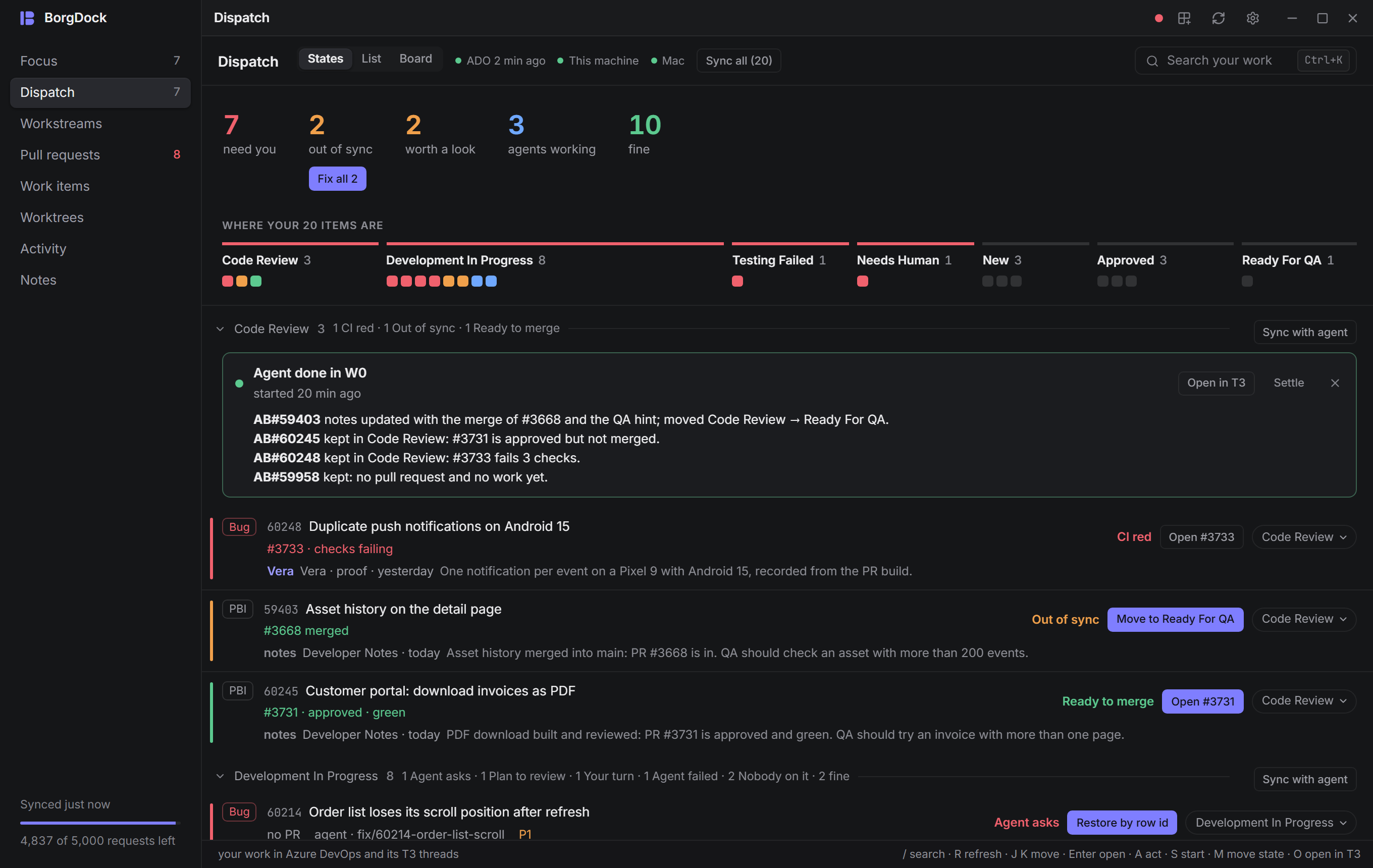The height and width of the screenshot is (868, 1373).
Task: Focus the Search your work field
Action: click(x=1245, y=61)
